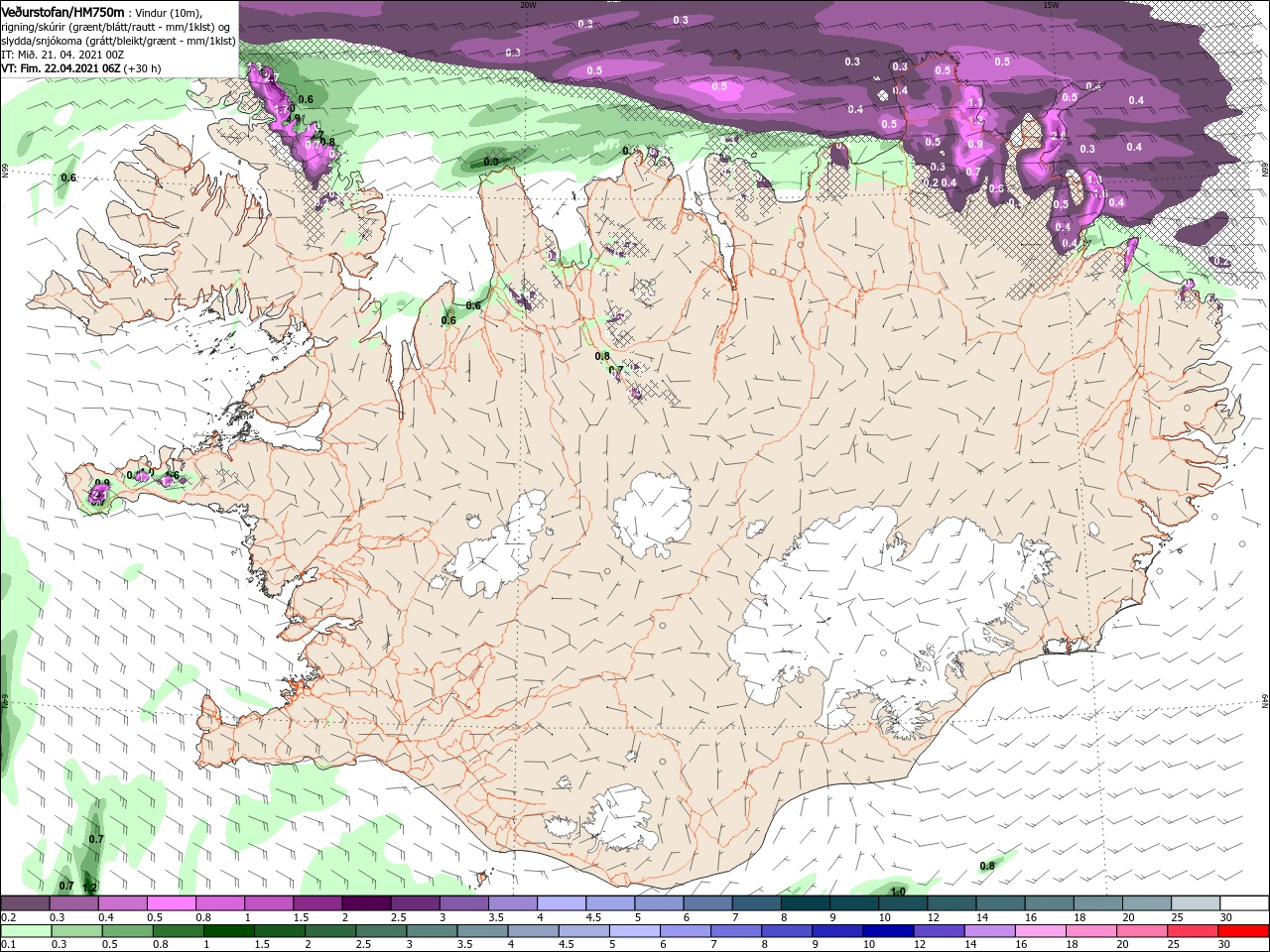Click the deep blue 10 swatch, lower legend

pos(888,931)
